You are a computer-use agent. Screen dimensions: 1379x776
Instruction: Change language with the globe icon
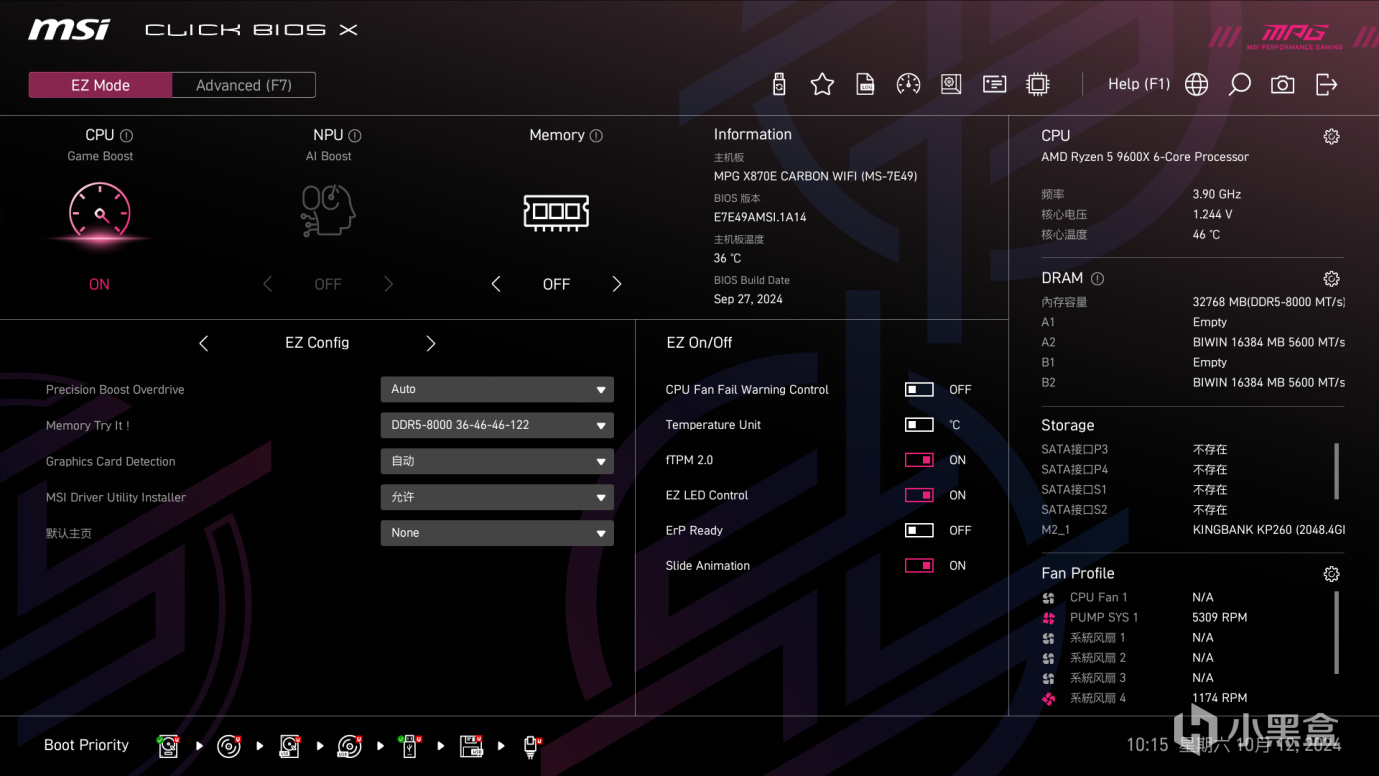pos(1196,85)
